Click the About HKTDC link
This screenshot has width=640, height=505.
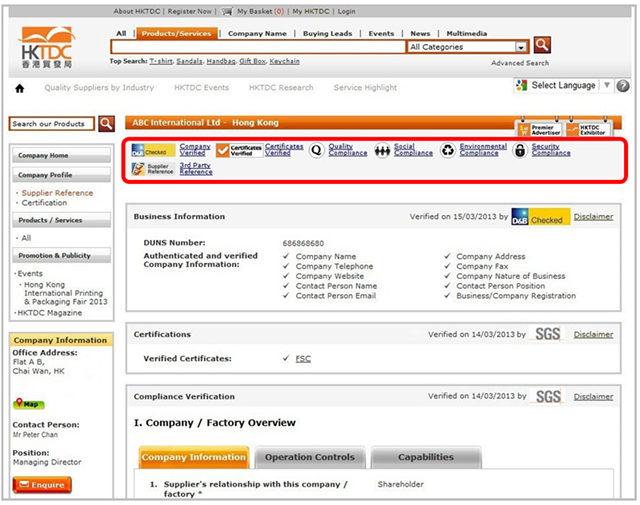pyautogui.click(x=137, y=11)
